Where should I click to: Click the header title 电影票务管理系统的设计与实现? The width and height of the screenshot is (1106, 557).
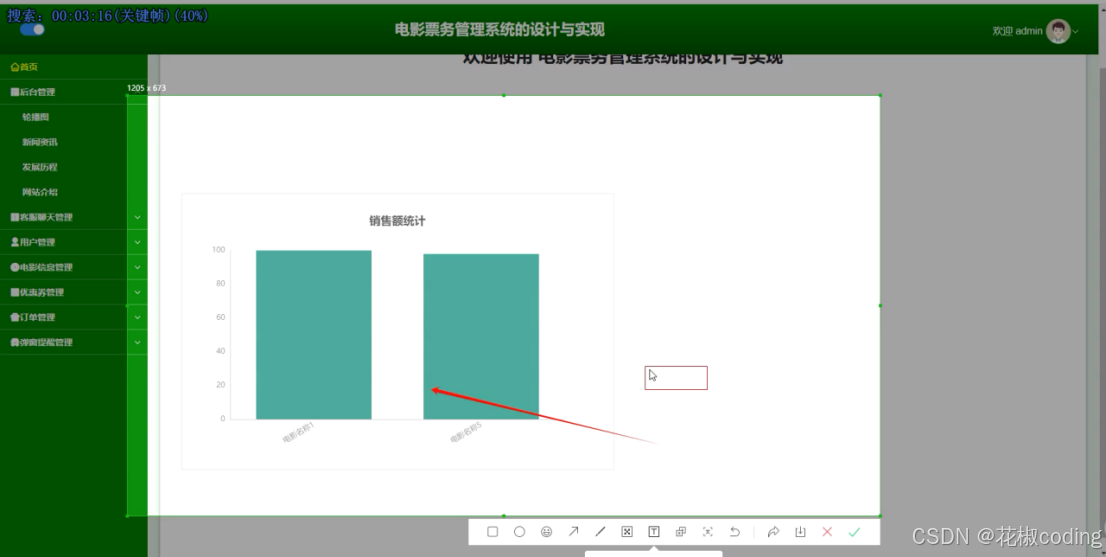point(499,30)
